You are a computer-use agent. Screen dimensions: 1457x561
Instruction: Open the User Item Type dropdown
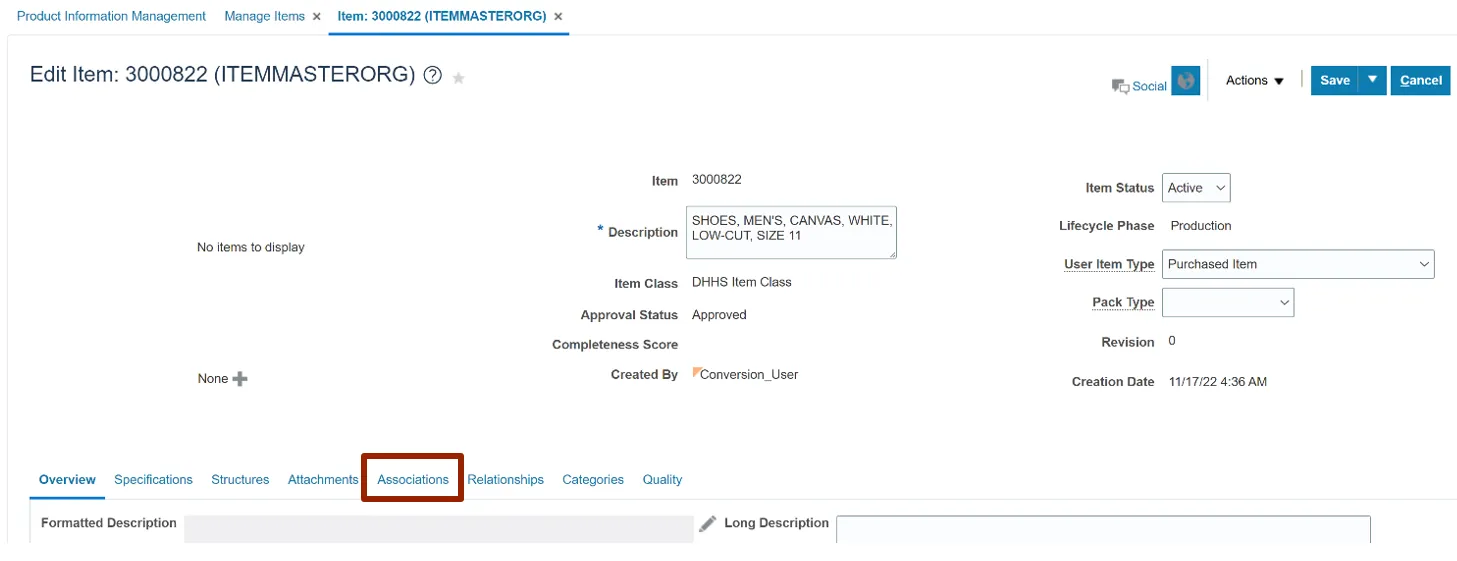pyautogui.click(x=1298, y=264)
